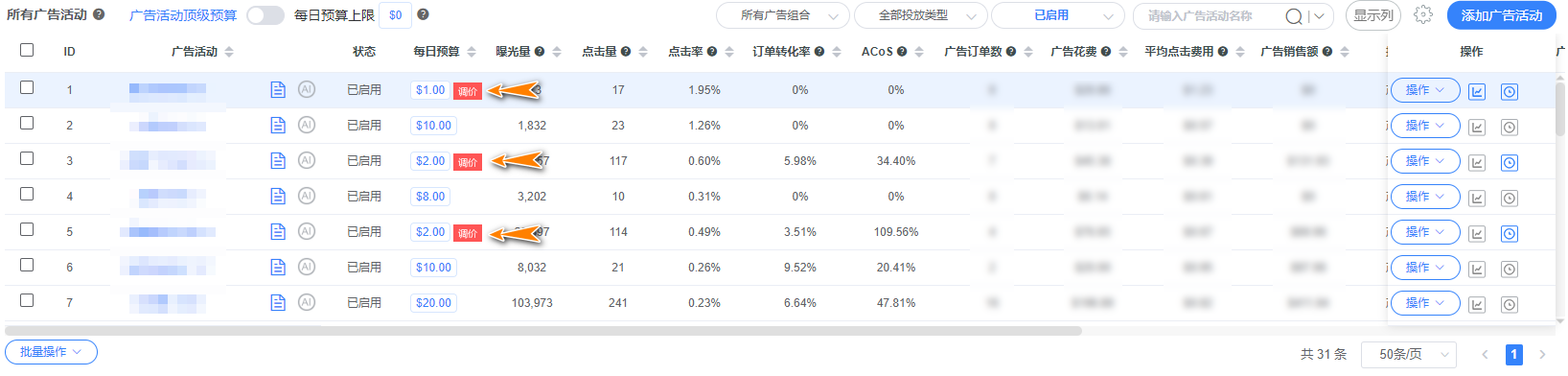The width and height of the screenshot is (1568, 376).
Task: Open the document icon for campaign 1
Action: click(x=278, y=90)
